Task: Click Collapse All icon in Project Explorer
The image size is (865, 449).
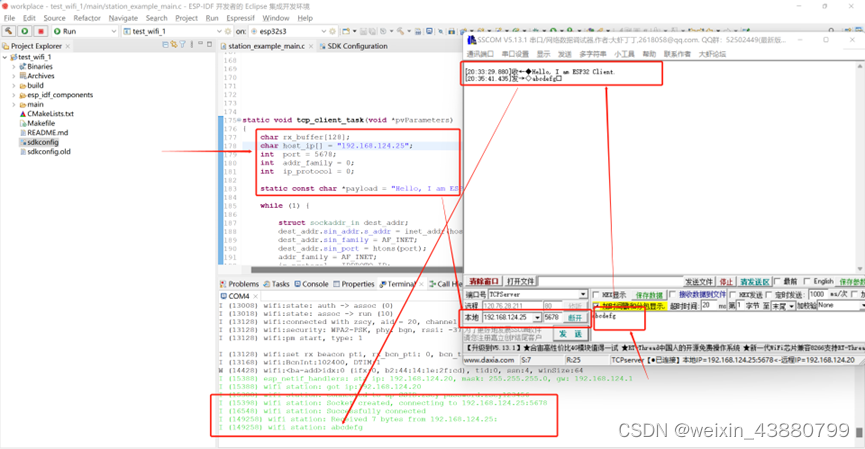Action: pyautogui.click(x=165, y=44)
